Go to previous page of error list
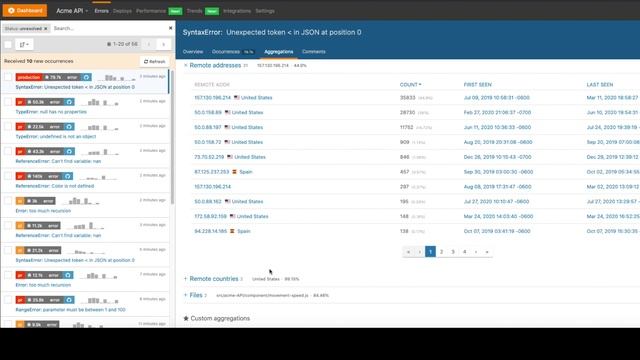The width and height of the screenshot is (640, 360). point(149,44)
